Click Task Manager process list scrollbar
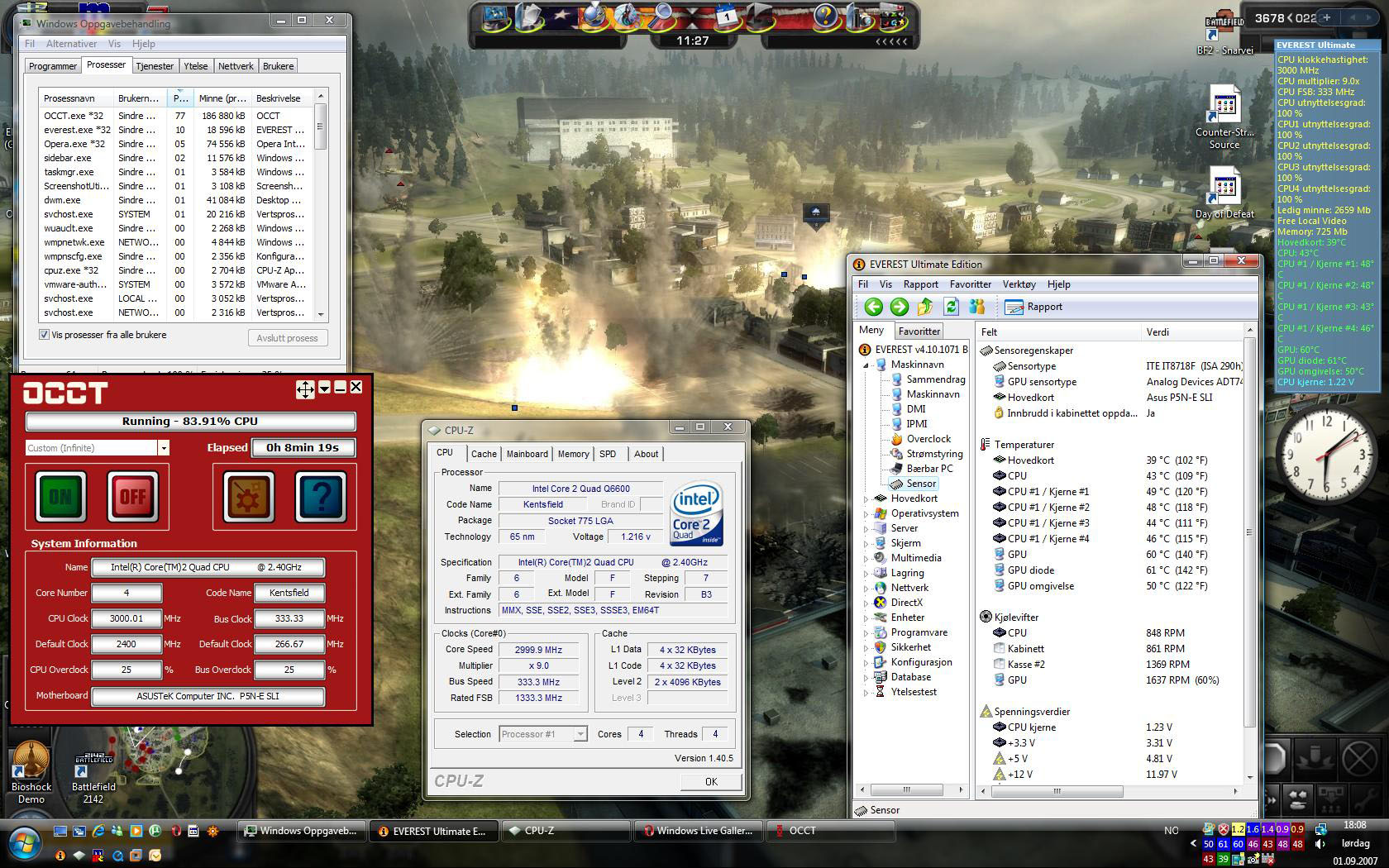 321,205
